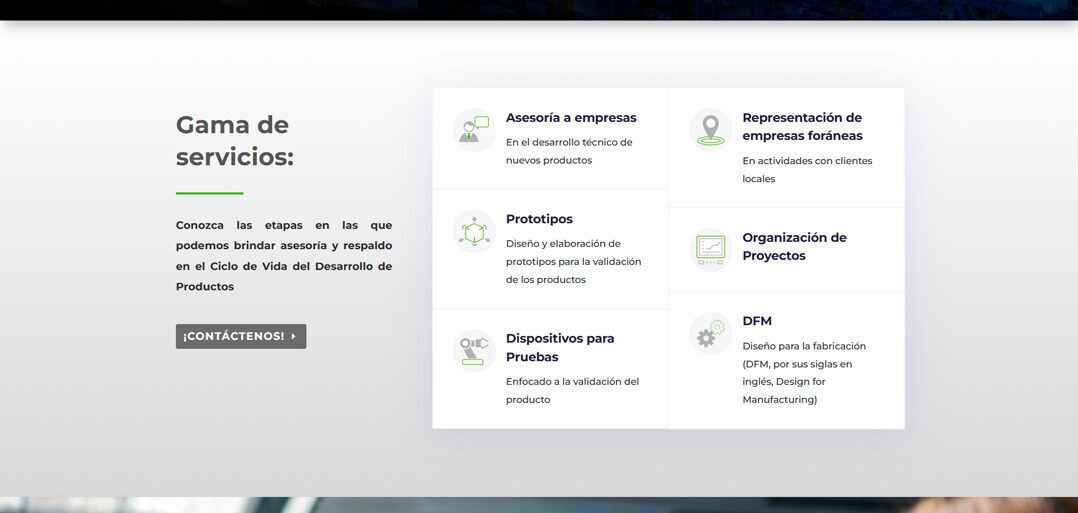Image resolution: width=1078 pixels, height=513 pixels.
Task: Click the 'Conozca las etapas' intro paragraph
Action: click(x=284, y=256)
